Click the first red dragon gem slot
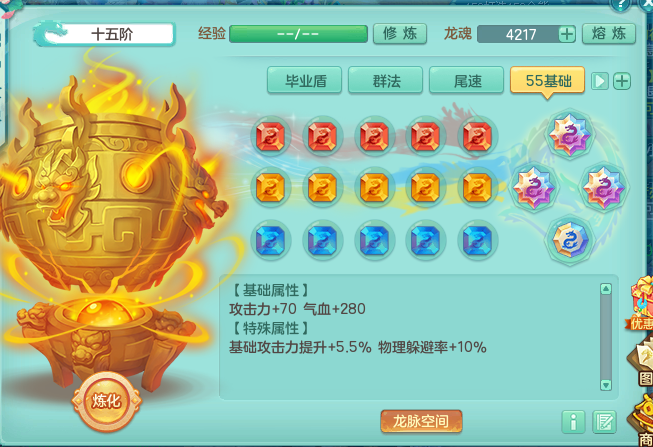This screenshot has width=653, height=447. coord(271,136)
